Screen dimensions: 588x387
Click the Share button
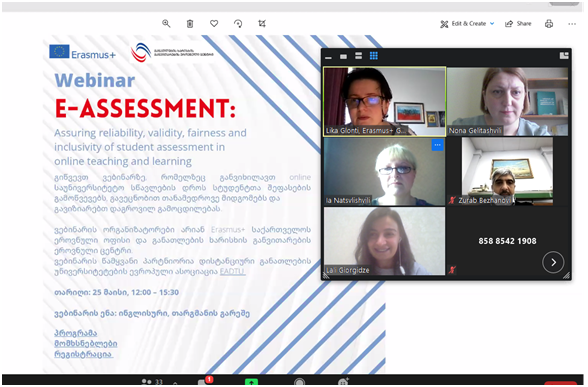click(x=518, y=24)
